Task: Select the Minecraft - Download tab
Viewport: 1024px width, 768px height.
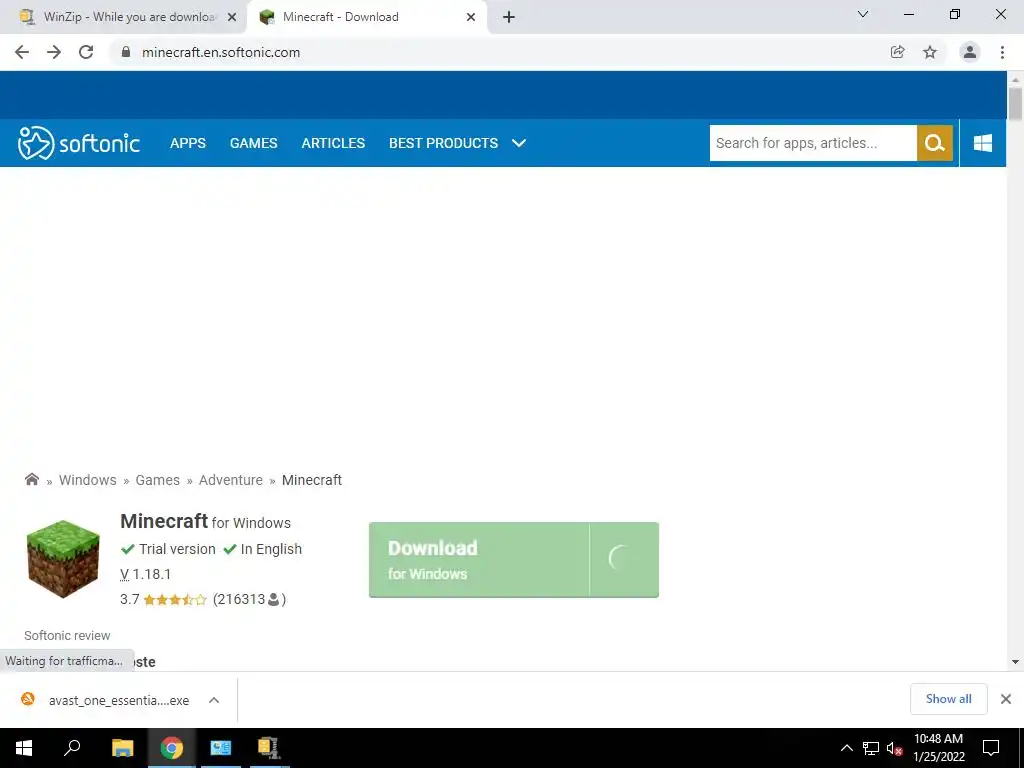Action: (x=366, y=17)
